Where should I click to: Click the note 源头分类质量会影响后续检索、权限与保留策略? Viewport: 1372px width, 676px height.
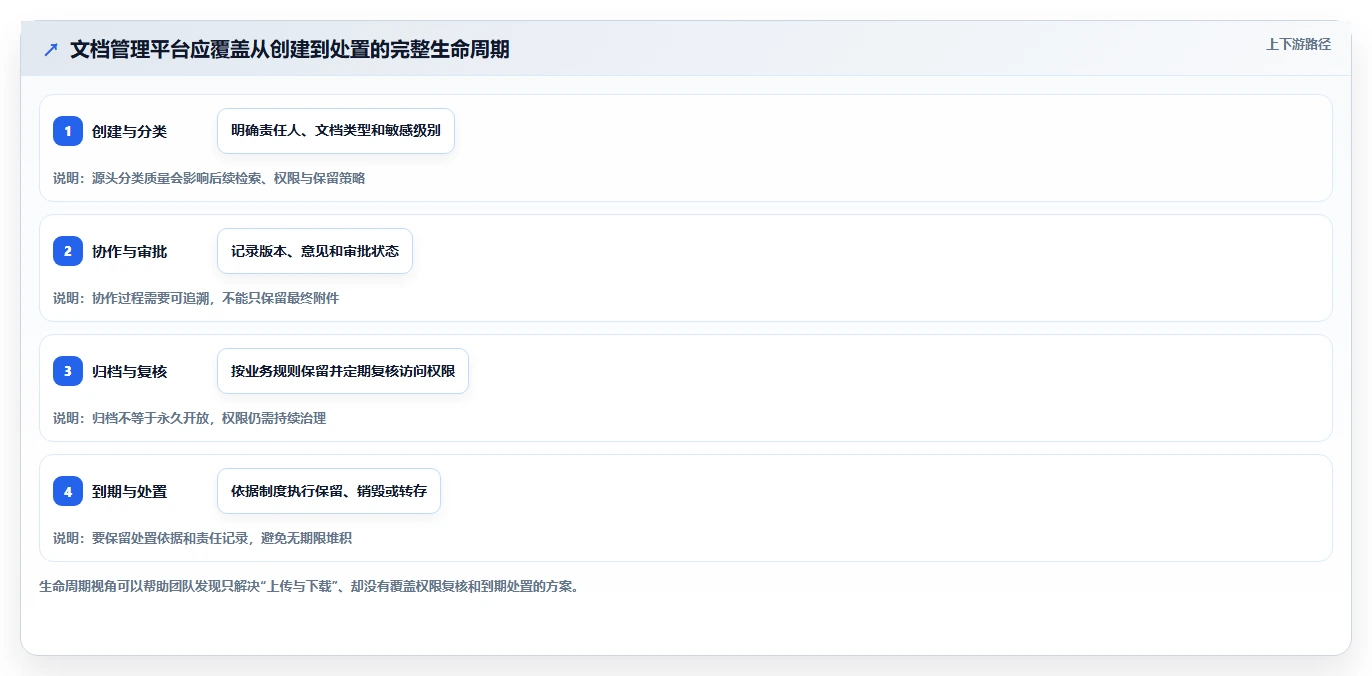209,178
